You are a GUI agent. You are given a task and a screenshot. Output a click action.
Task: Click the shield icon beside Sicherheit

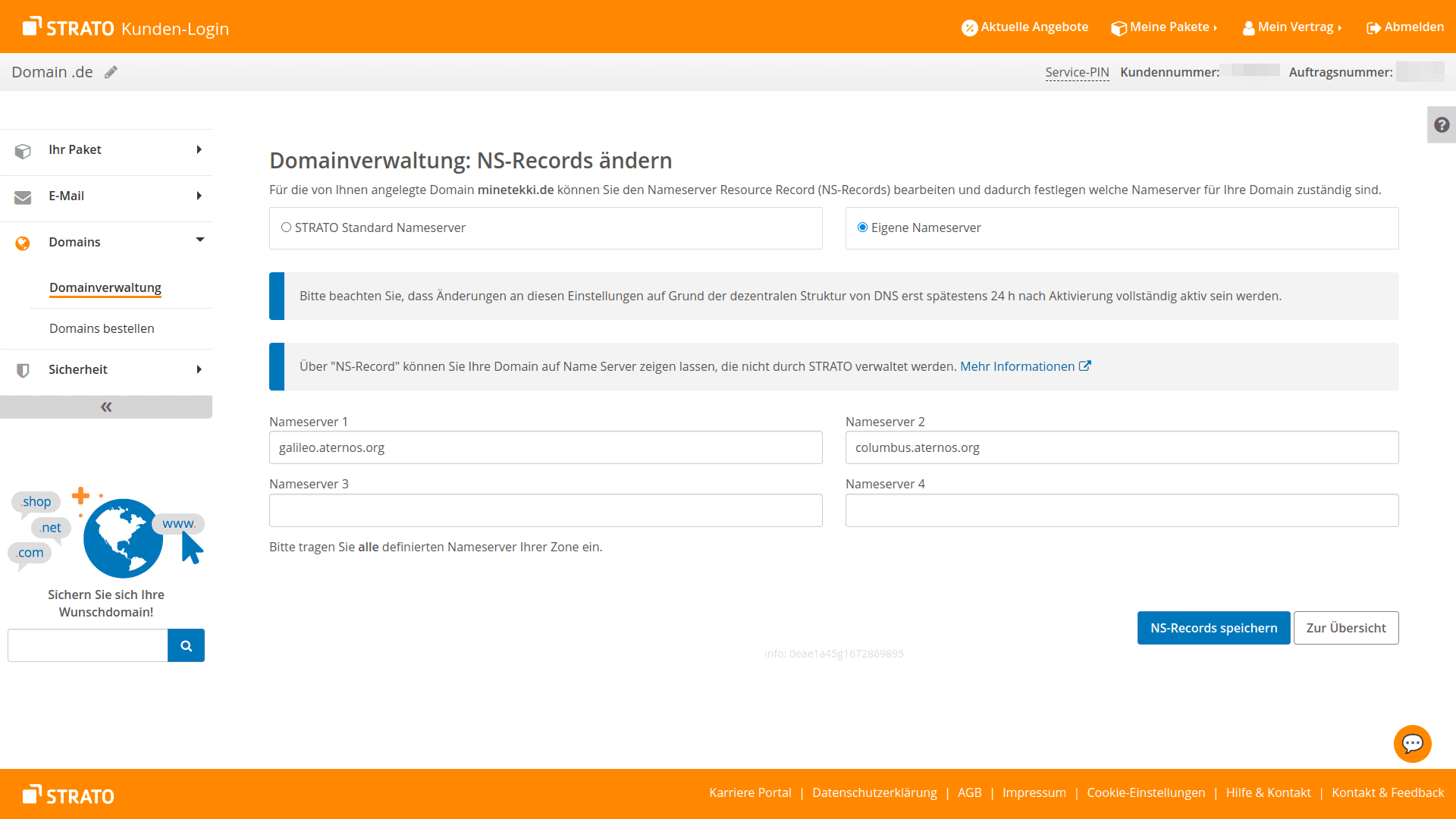point(23,370)
